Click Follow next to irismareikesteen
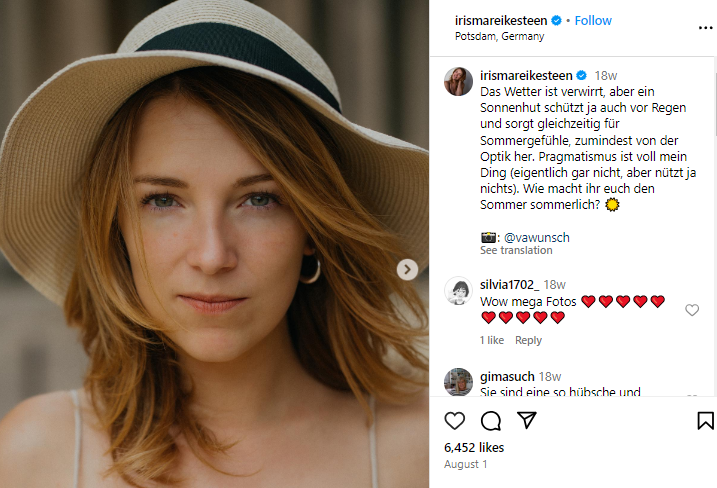This screenshot has width=717, height=488. (593, 21)
